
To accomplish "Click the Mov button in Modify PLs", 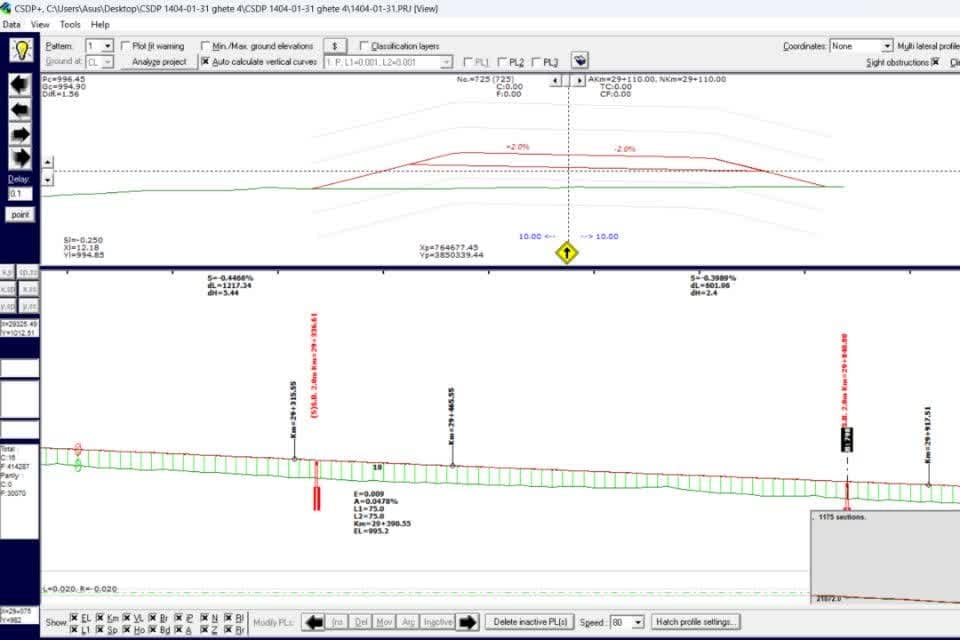I will [384, 622].
